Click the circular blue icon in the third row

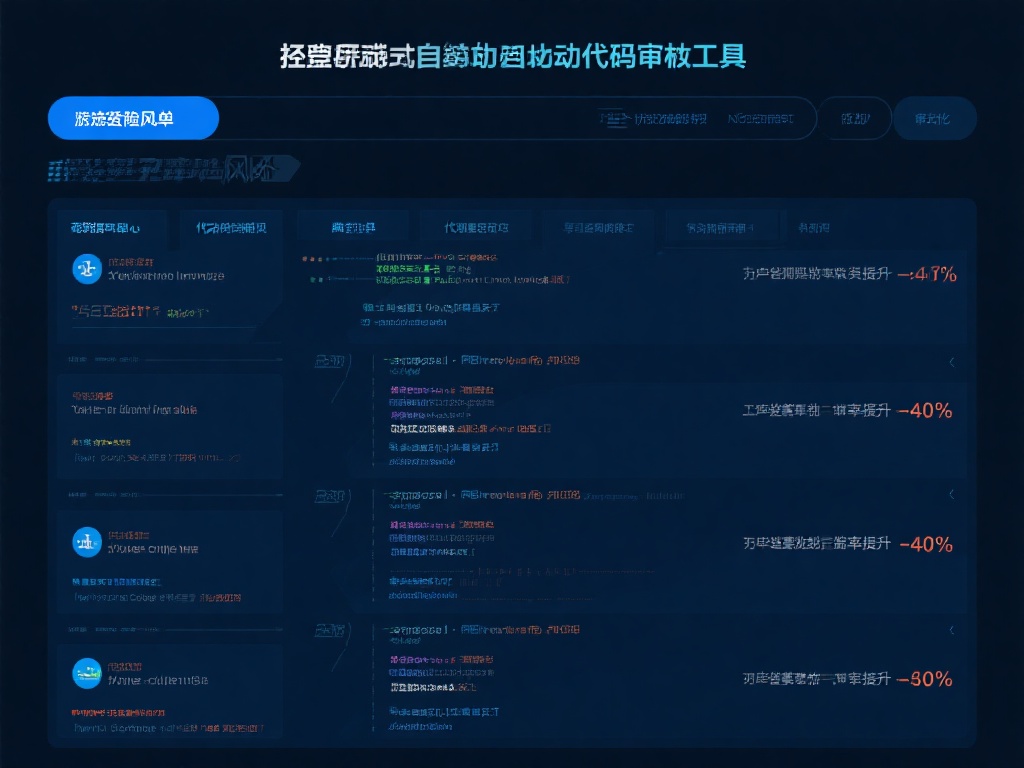[x=87, y=542]
